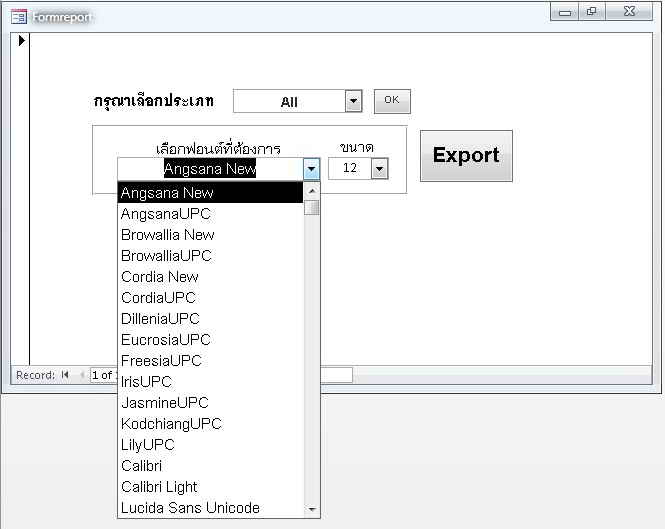Go to first record navigation button
This screenshot has width=665, height=529.
point(65,375)
